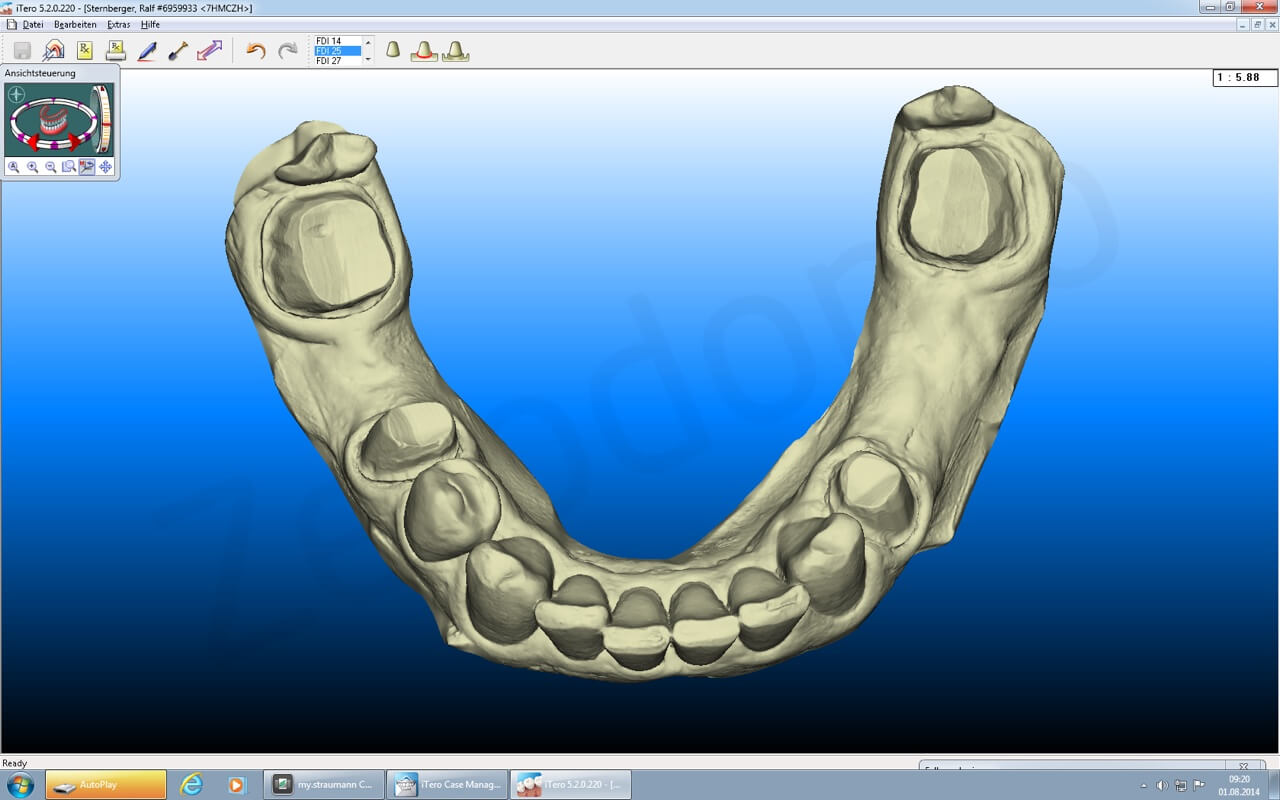Select FDI 25 in the tooth list
The image size is (1280, 800).
(x=338, y=51)
